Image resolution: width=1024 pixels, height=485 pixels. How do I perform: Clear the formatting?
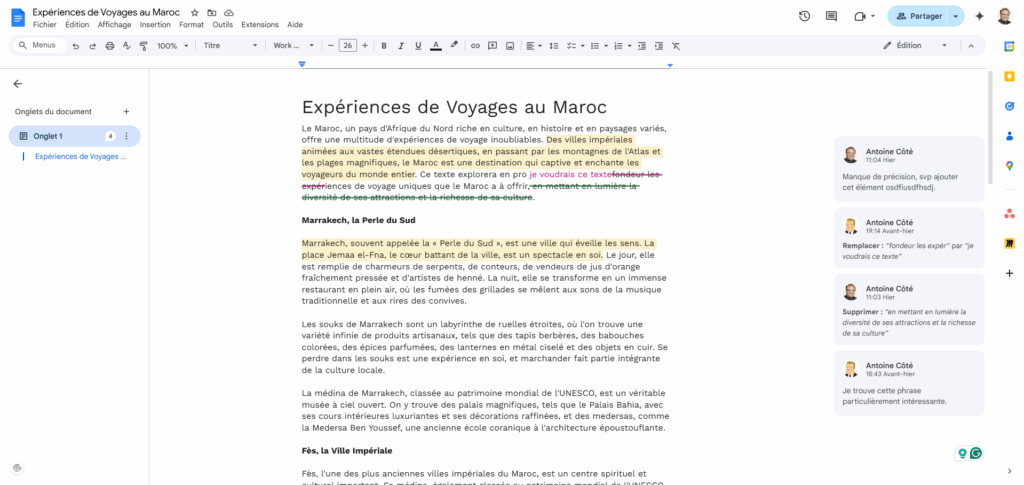tap(676, 46)
